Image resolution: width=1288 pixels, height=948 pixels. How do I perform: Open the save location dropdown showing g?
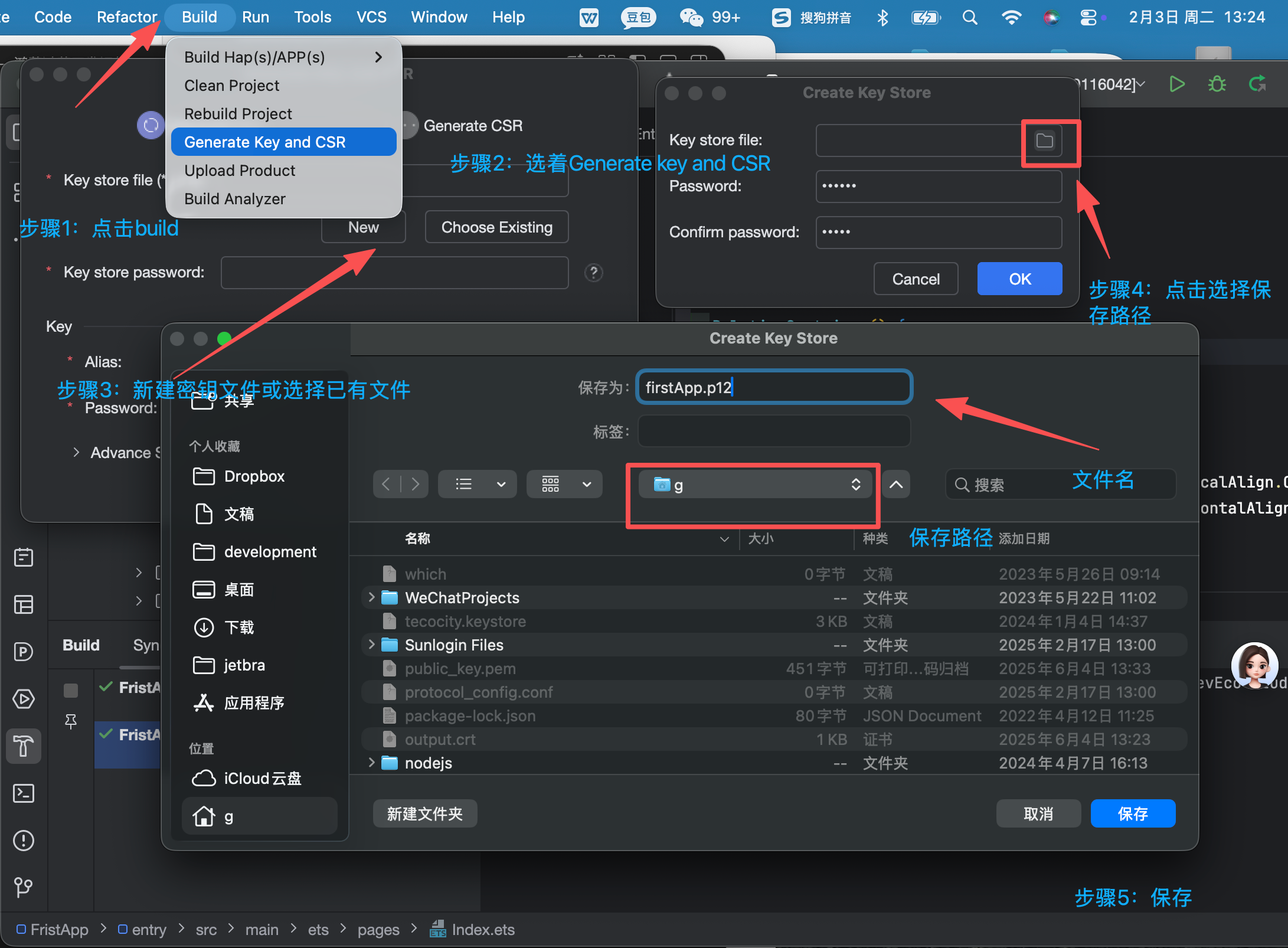pos(755,485)
